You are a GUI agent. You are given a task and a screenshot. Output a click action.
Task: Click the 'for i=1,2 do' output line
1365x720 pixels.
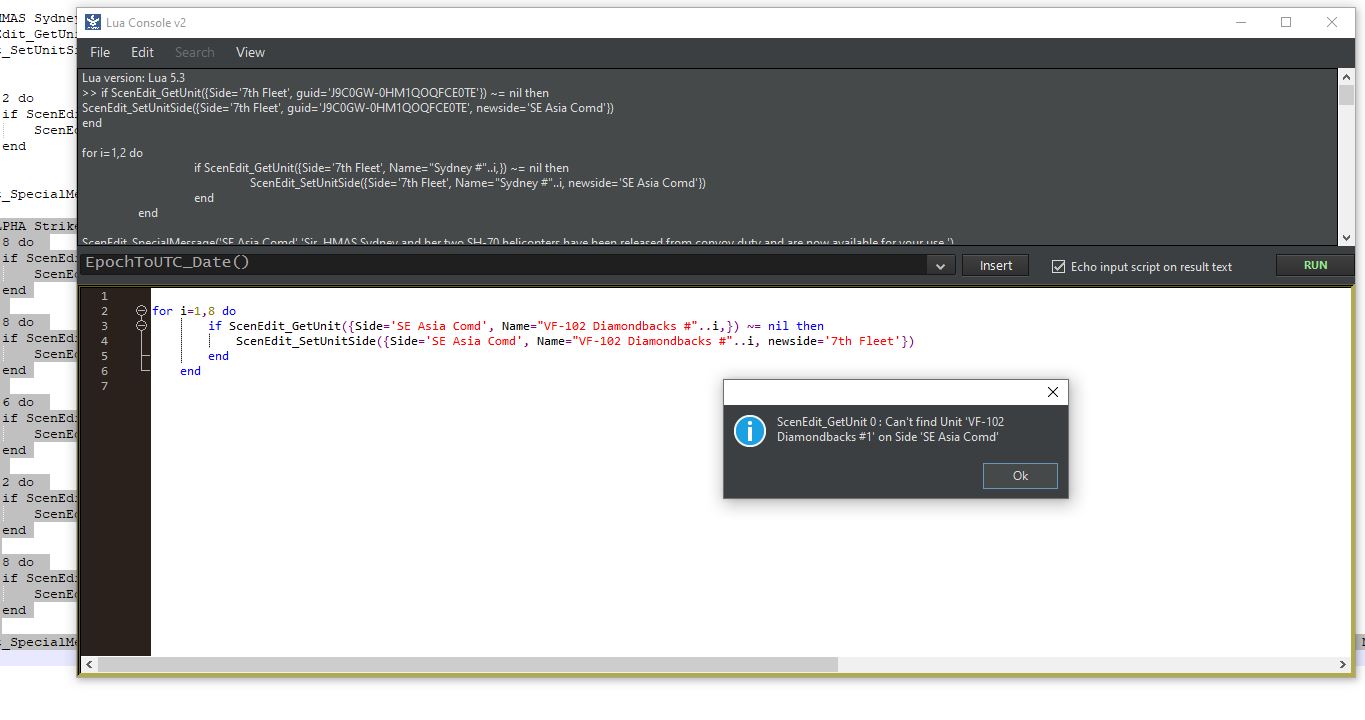112,153
